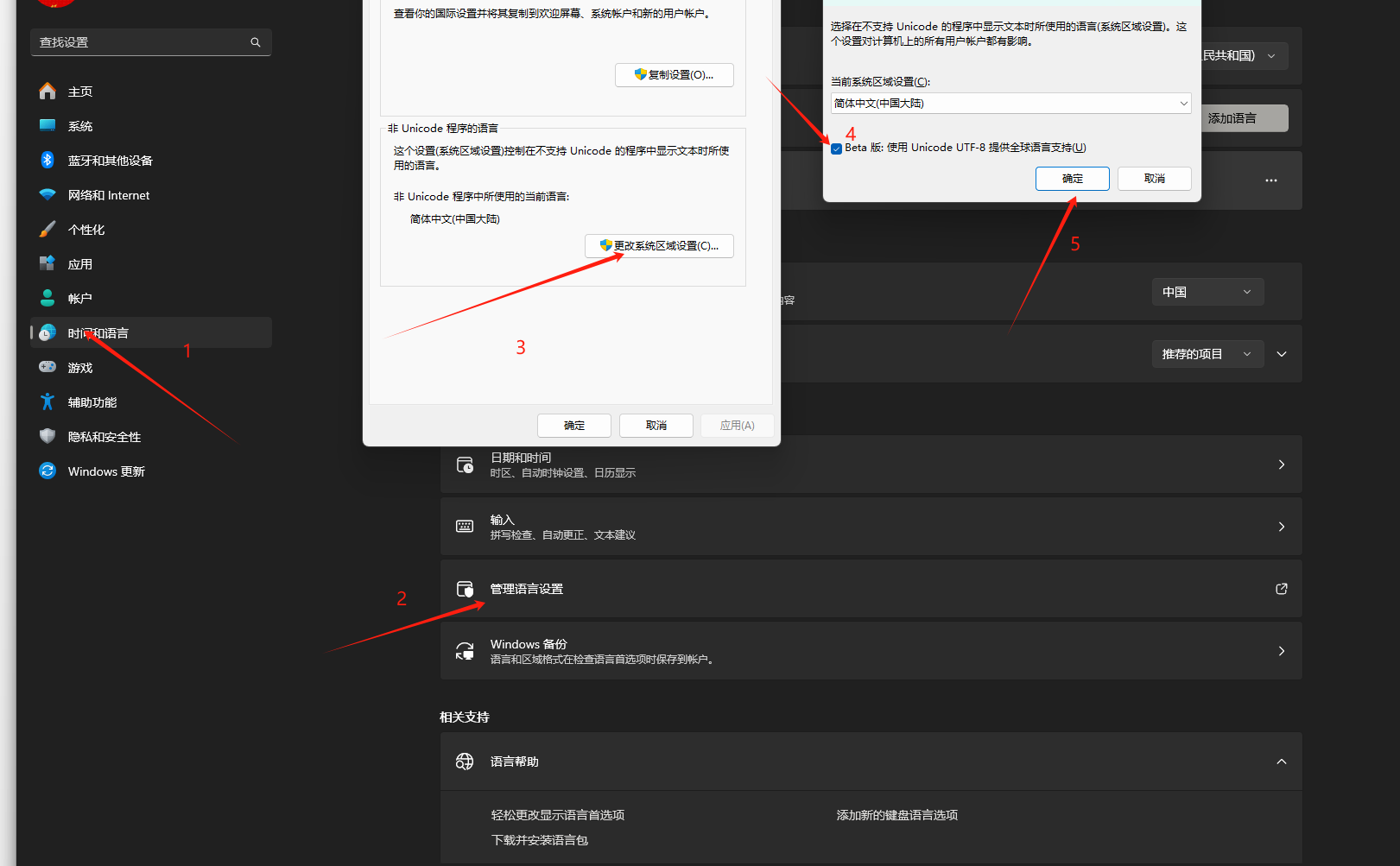Click 取消 in the administrative language dialog
Viewport: 1400px width, 866px height.
point(656,426)
